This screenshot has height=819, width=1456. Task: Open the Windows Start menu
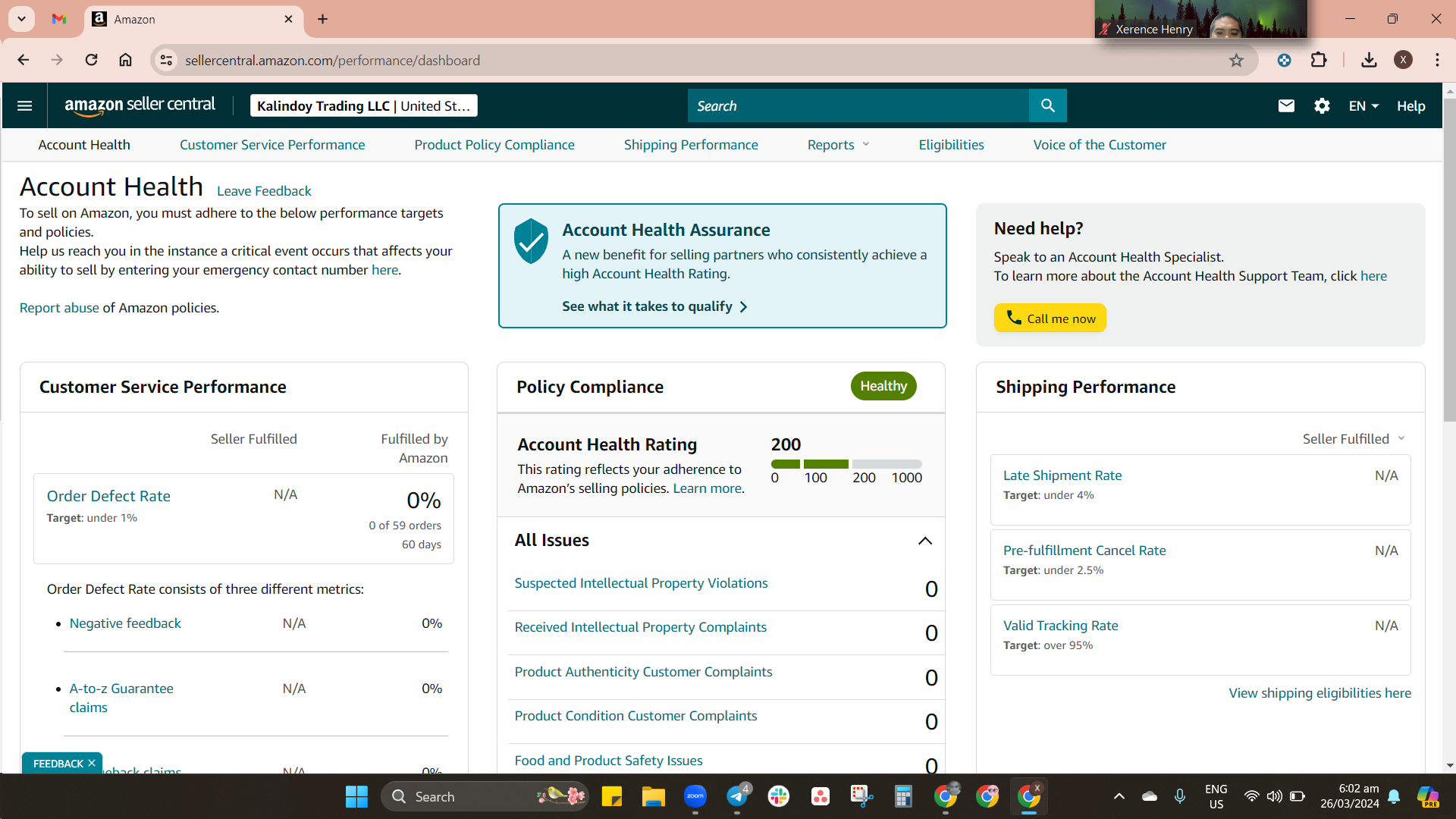click(356, 796)
